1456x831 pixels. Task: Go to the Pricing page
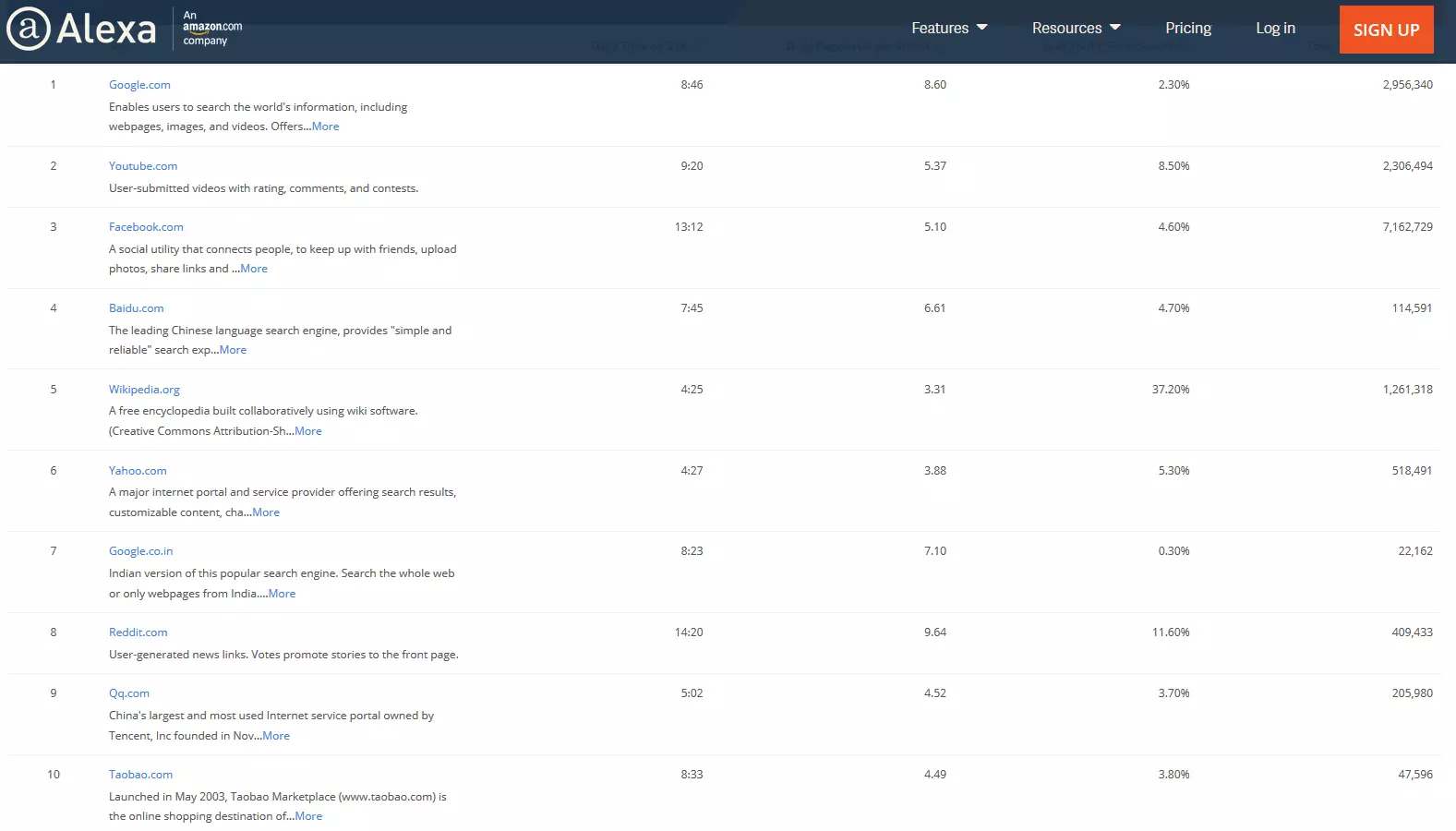(1187, 28)
